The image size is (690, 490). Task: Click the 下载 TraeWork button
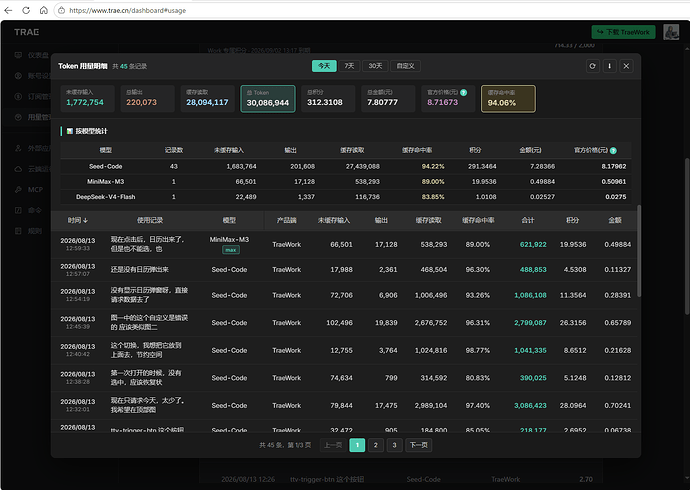(624, 32)
